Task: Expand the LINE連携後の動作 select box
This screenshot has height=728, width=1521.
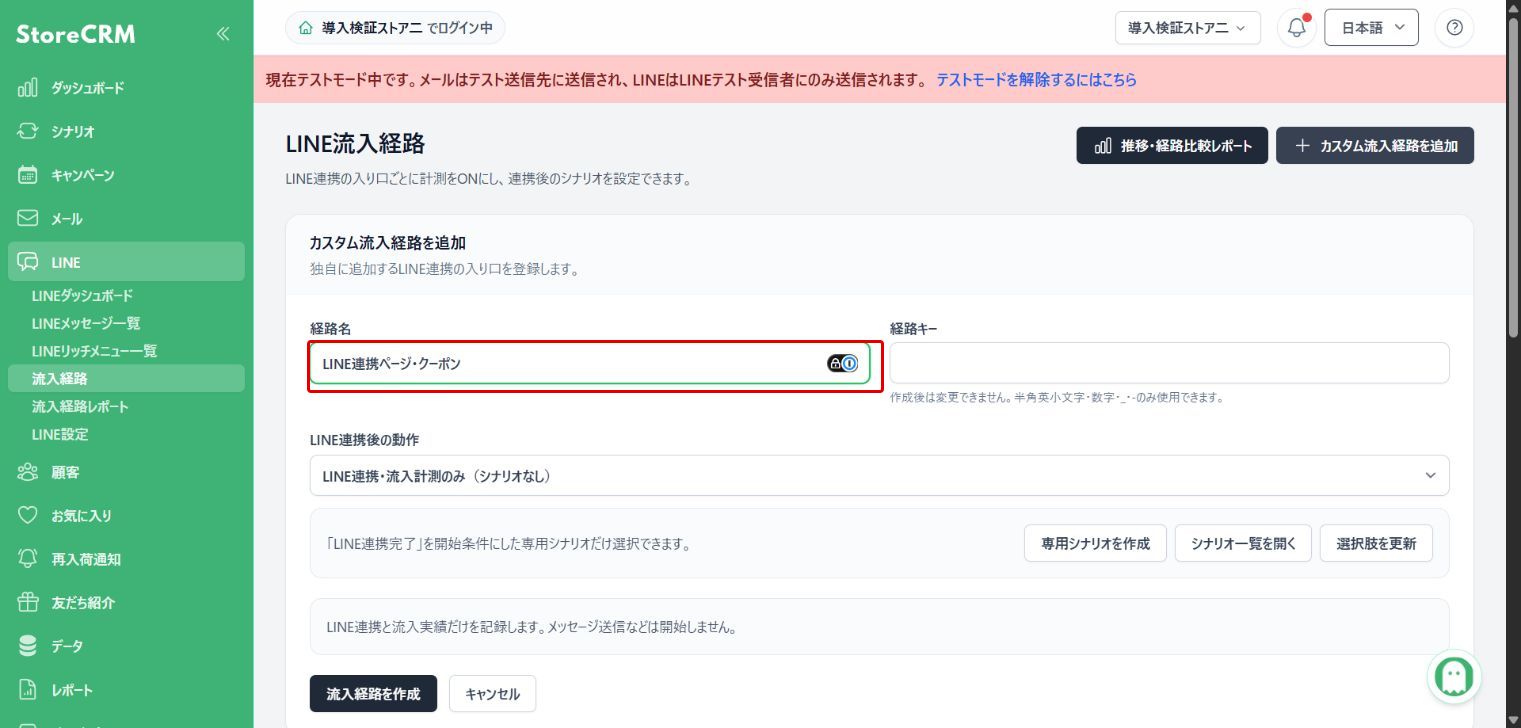Action: [879, 476]
